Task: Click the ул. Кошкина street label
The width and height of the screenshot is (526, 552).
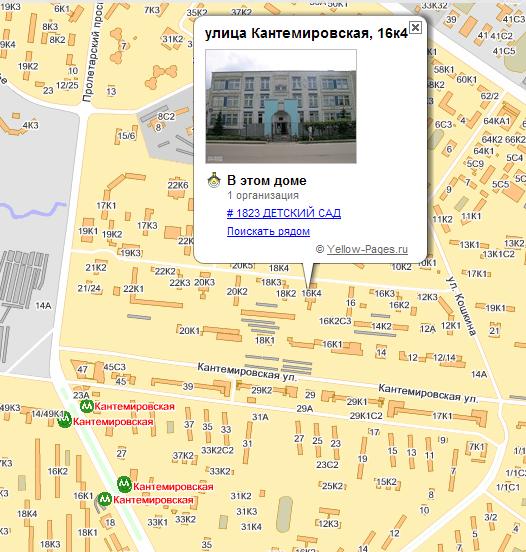Action: tap(461, 305)
